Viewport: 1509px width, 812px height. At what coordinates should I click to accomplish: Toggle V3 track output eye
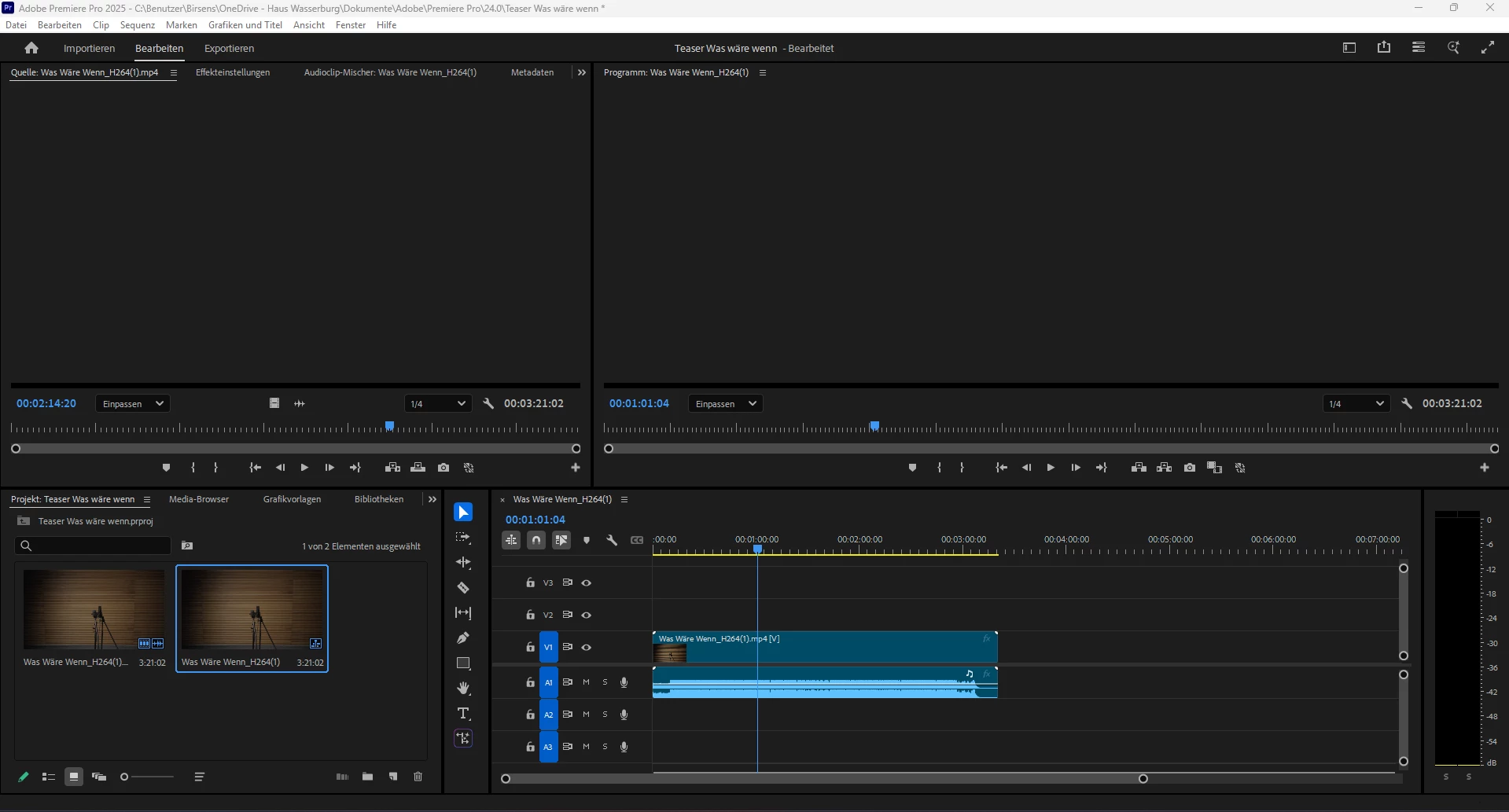(587, 583)
